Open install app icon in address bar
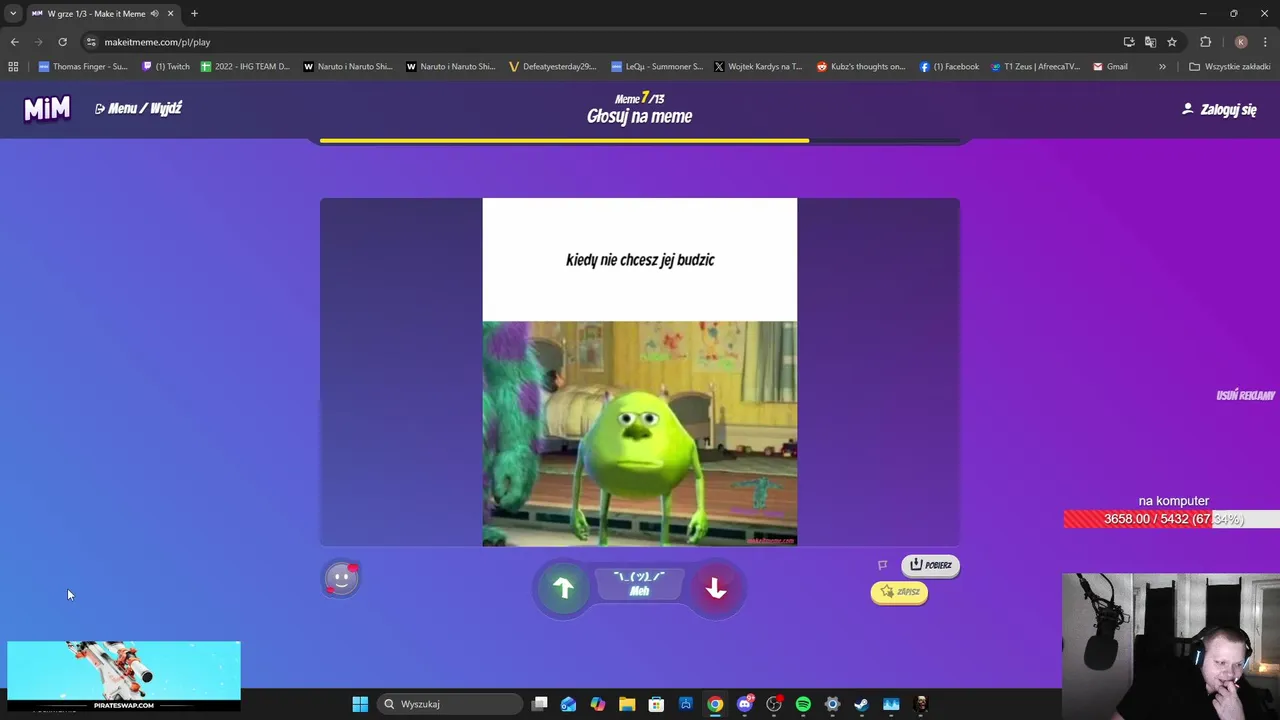Viewport: 1280px width, 720px height. tap(1129, 42)
